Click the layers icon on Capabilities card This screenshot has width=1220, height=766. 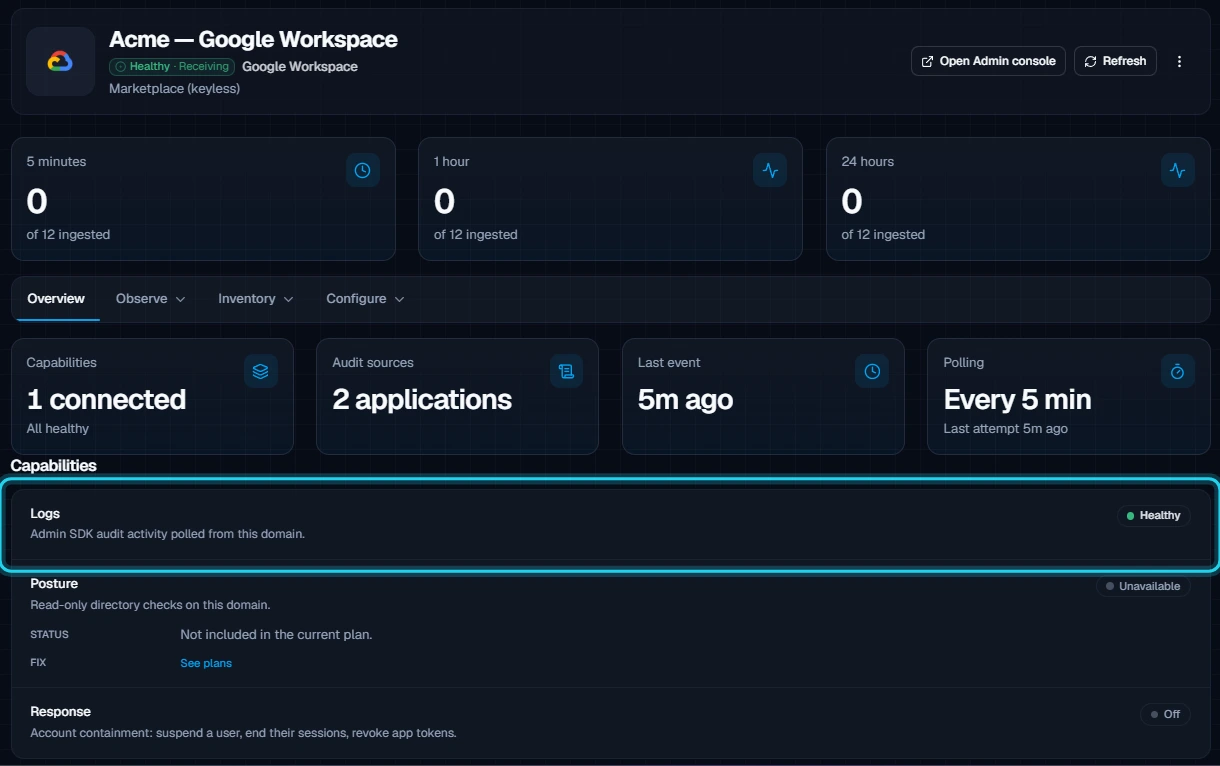pyautogui.click(x=261, y=371)
